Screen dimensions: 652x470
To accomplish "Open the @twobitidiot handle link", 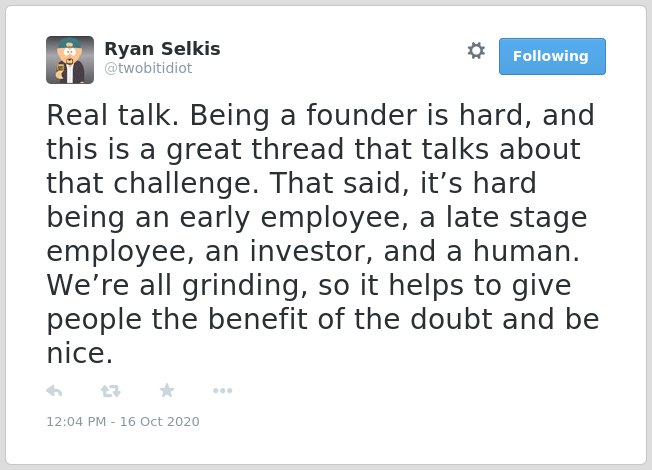I will pyautogui.click(x=148, y=68).
